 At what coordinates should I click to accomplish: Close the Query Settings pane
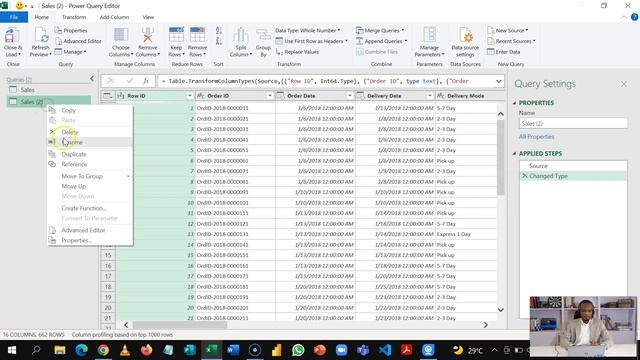pos(624,84)
